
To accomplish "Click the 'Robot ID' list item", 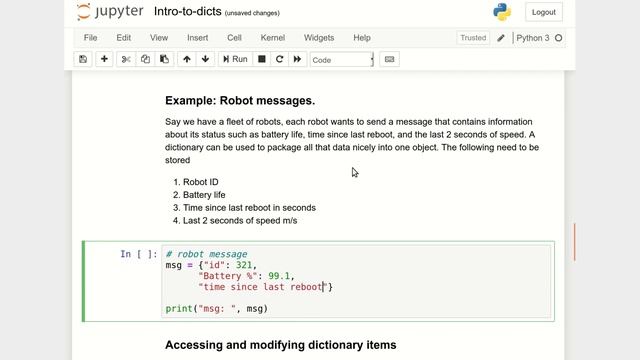I will [x=200, y=182].
